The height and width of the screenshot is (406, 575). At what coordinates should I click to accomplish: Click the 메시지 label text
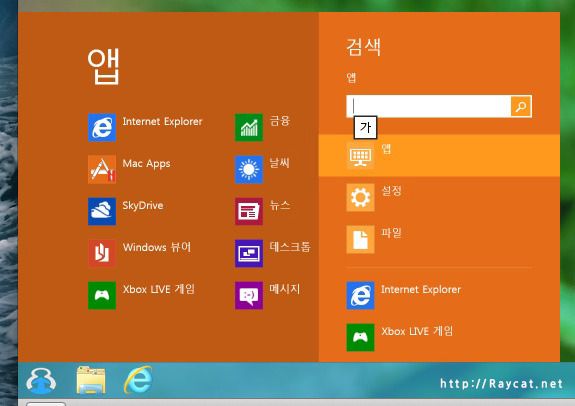click(x=285, y=289)
